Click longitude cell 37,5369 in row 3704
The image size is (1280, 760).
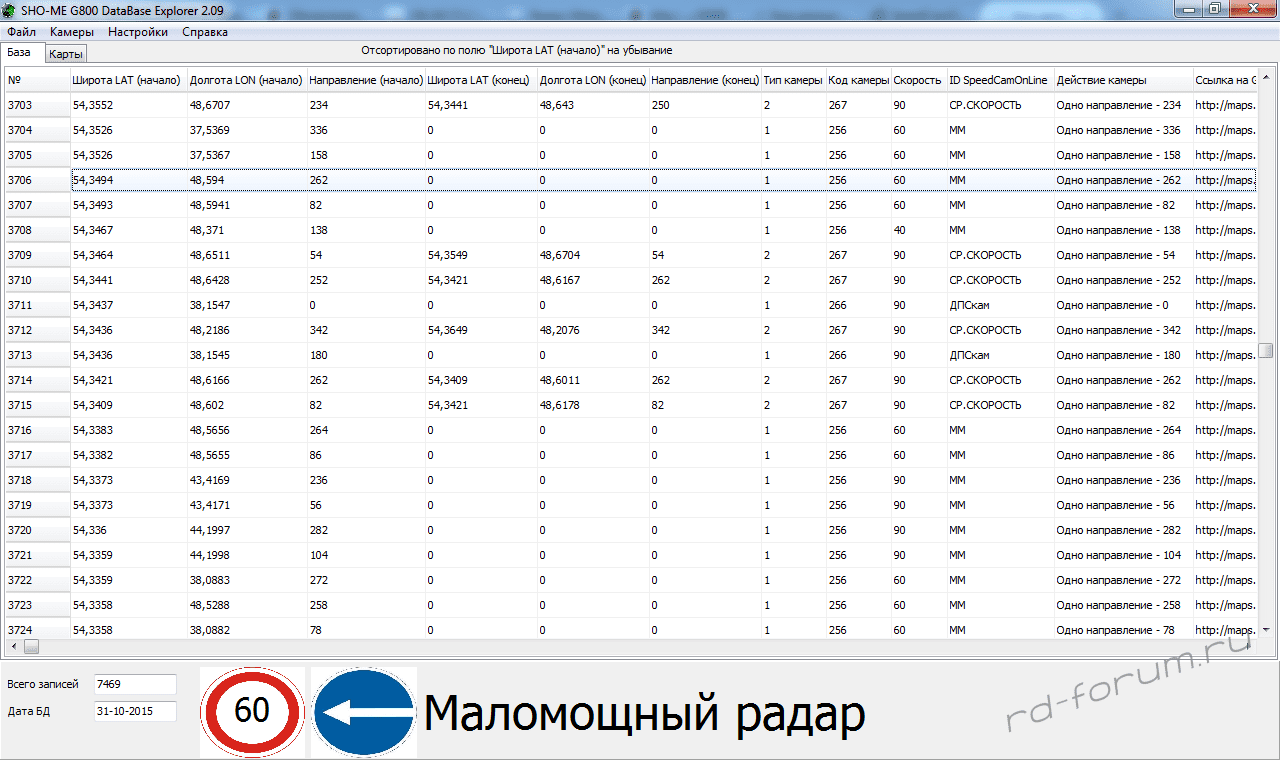click(247, 130)
